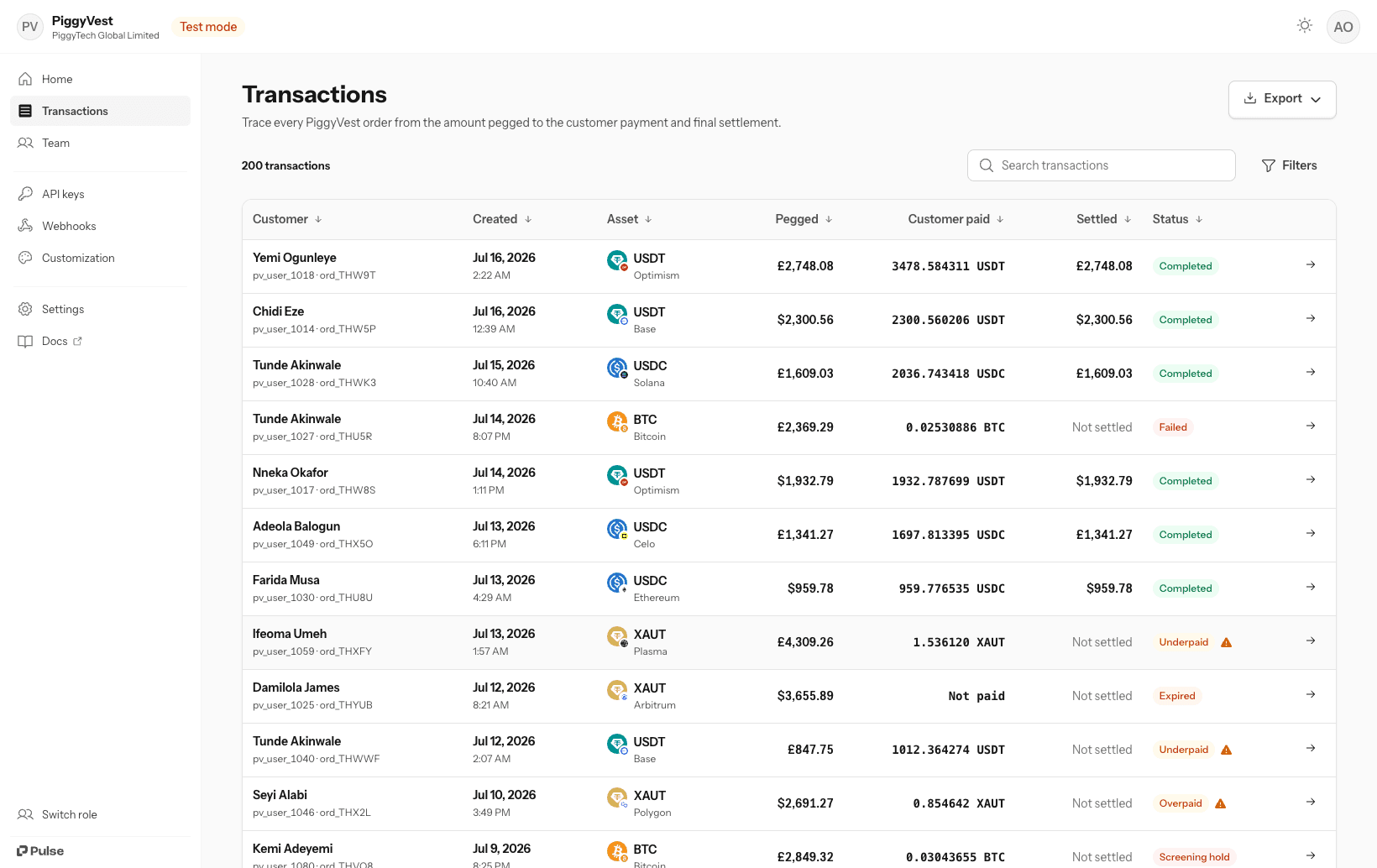This screenshot has width=1377, height=868.
Task: Sort by Settled column
Action: [1104, 219]
